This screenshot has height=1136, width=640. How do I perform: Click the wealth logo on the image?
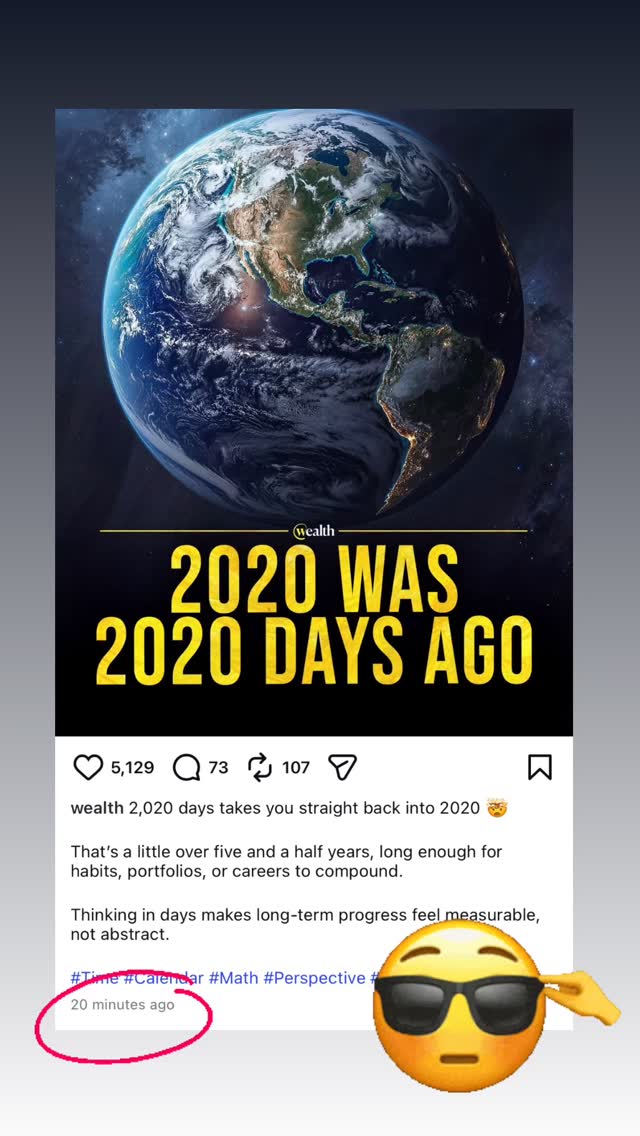[314, 531]
